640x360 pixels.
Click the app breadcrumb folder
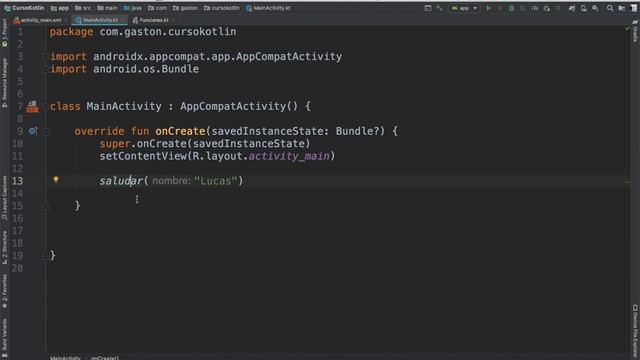(60, 8)
